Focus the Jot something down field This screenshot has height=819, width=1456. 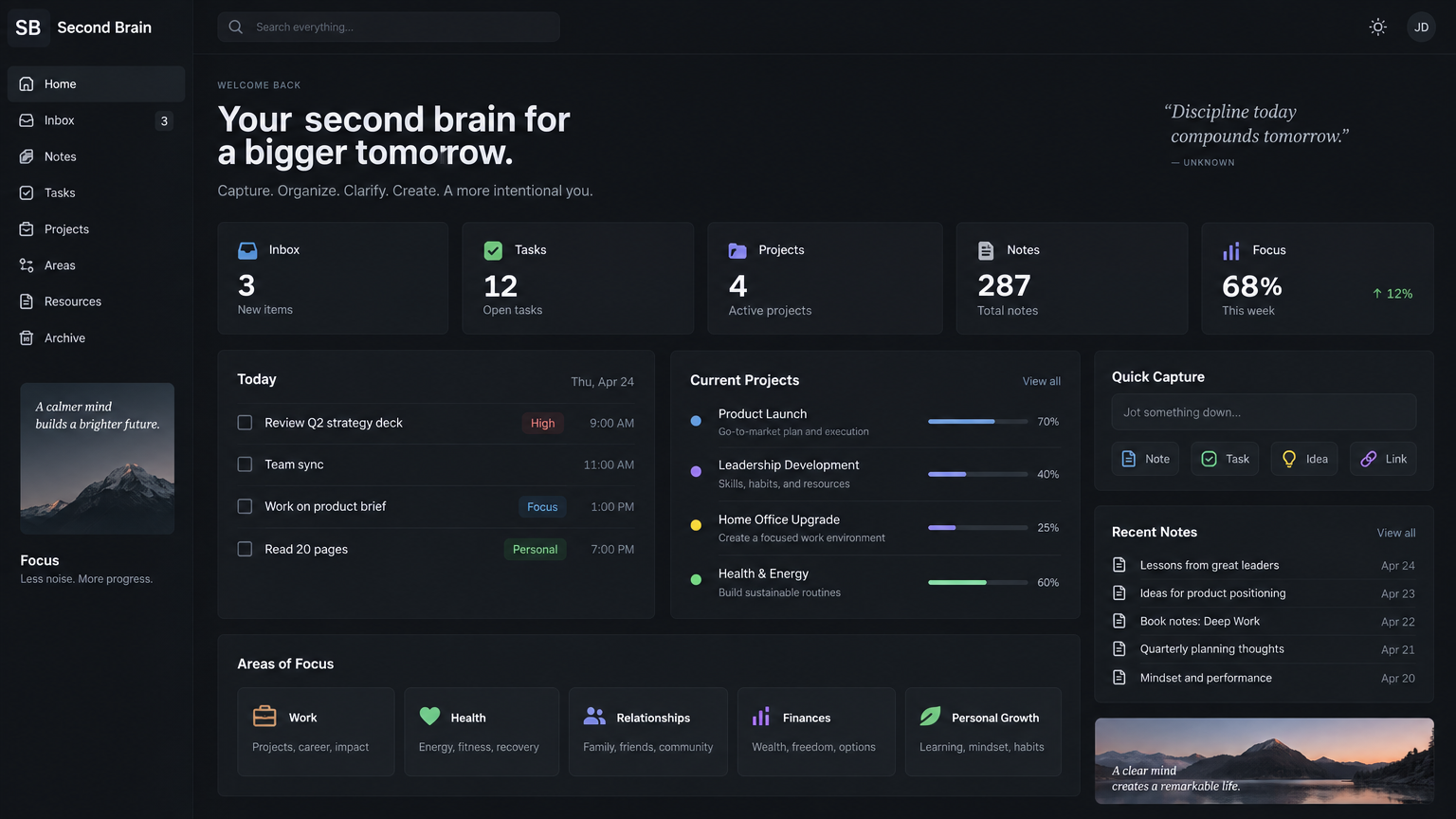(1264, 412)
